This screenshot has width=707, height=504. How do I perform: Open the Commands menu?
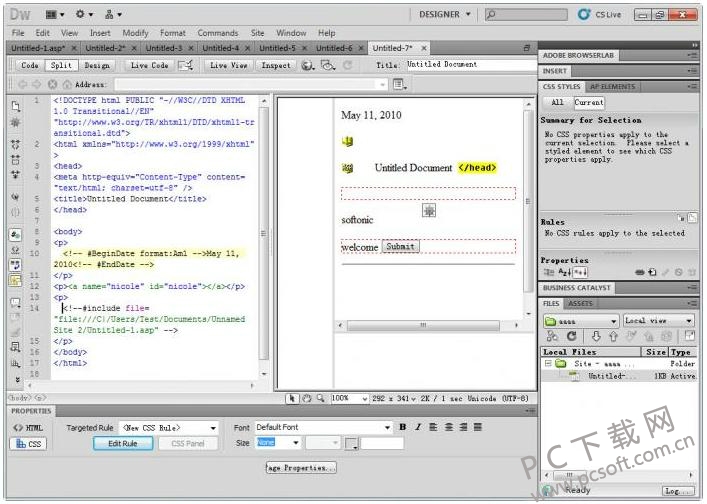click(x=217, y=33)
